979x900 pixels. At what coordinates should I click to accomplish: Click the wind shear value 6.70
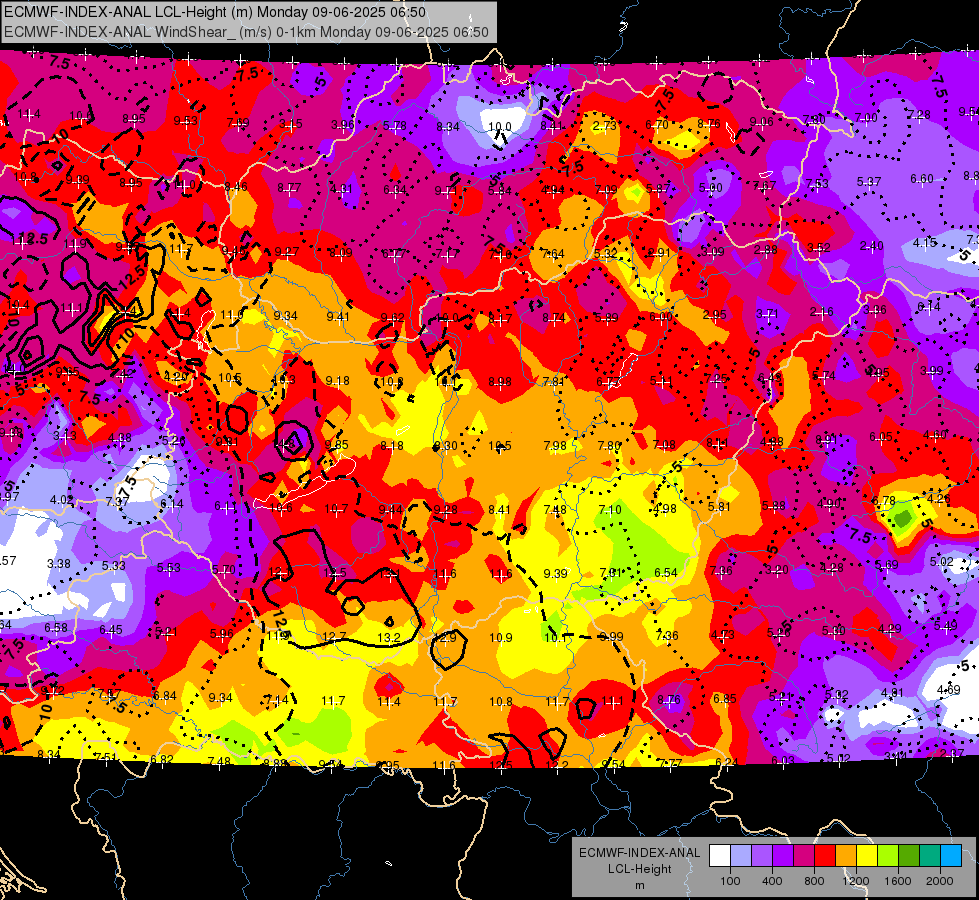click(657, 124)
